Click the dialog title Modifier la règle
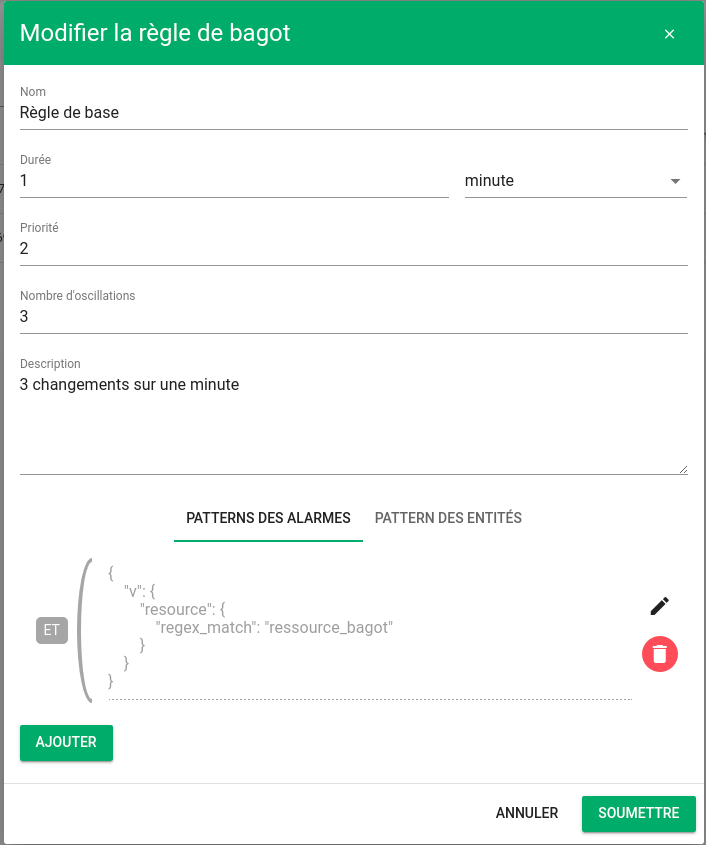Screen dimensions: 706x845 coord(155,33)
